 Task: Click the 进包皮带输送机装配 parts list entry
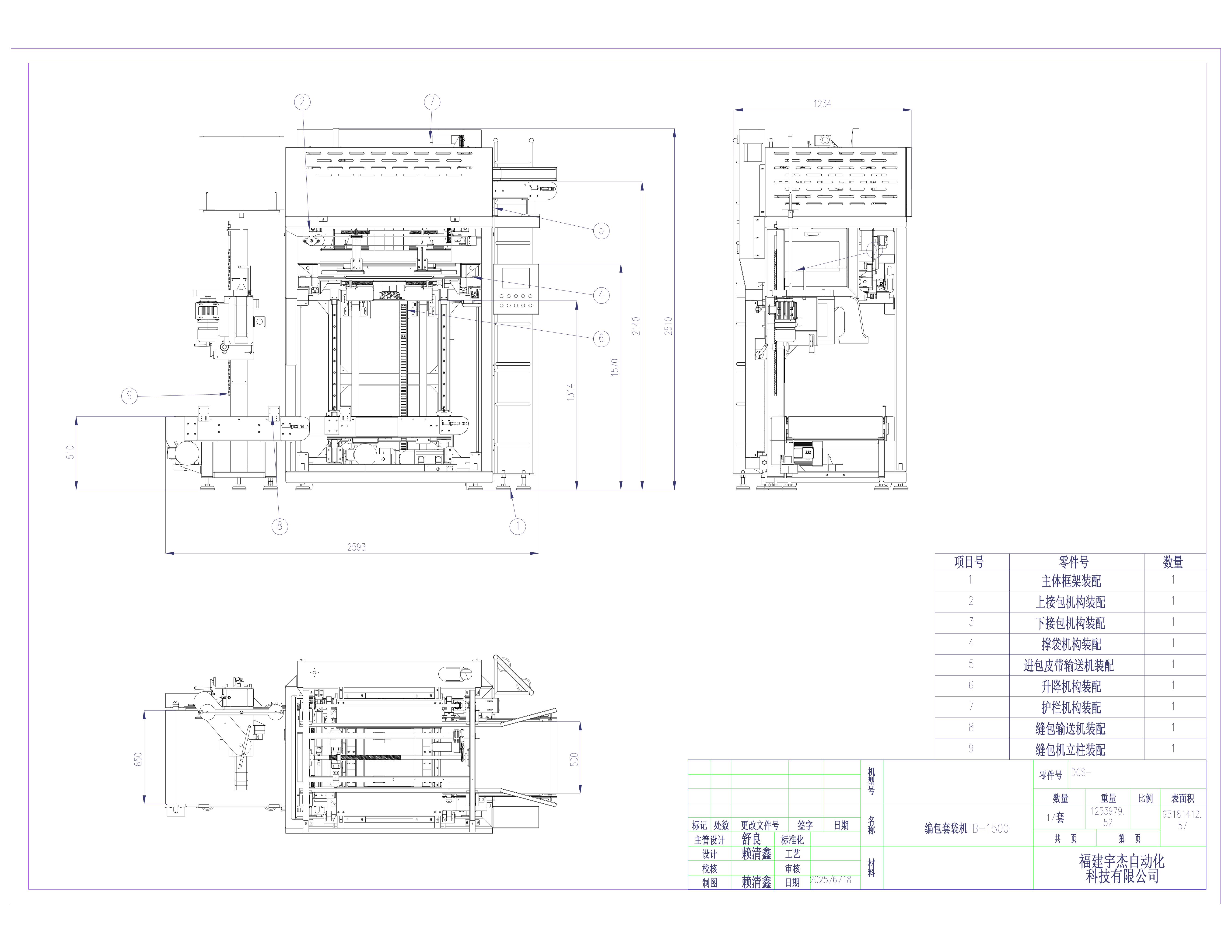[x=1069, y=665]
